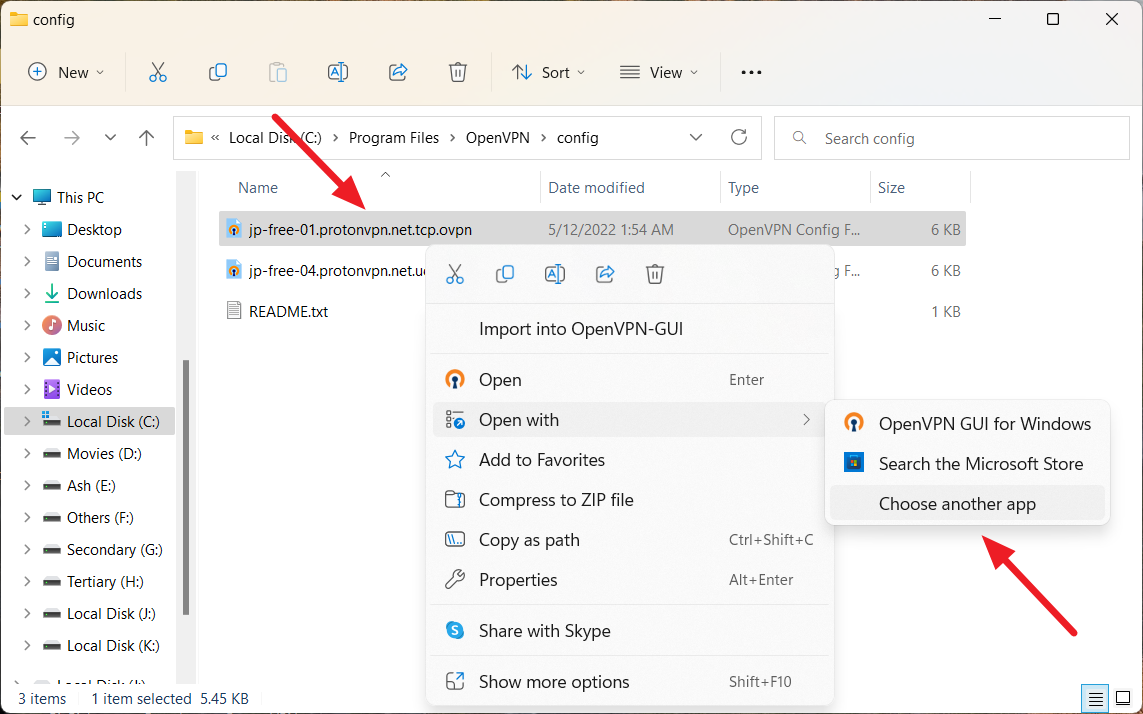Open the three-dot See more menu
The height and width of the screenshot is (714, 1143).
tap(751, 72)
